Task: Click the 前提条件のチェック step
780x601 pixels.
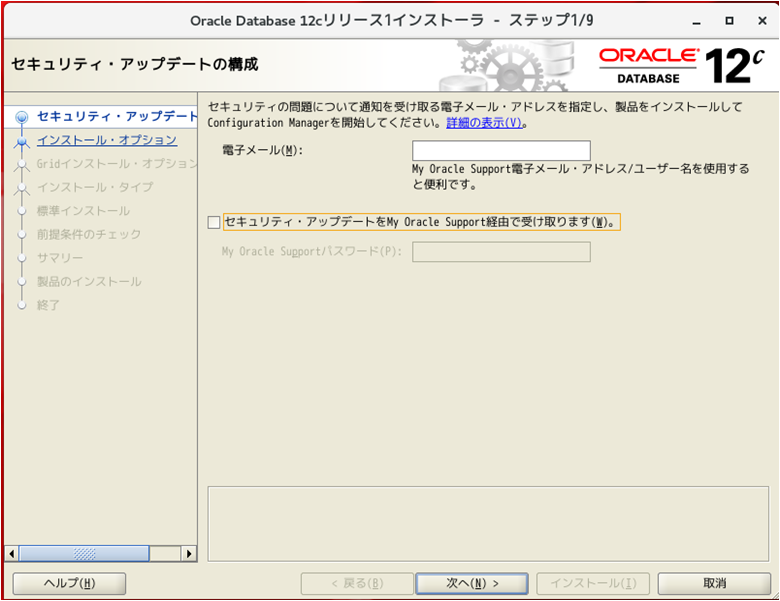Action: (89, 234)
